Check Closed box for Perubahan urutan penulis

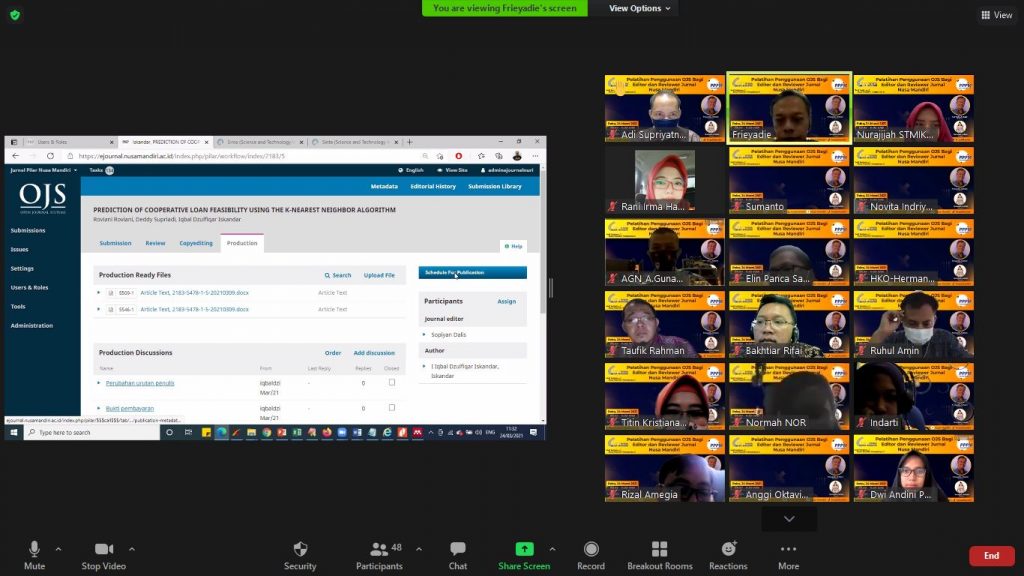(391, 382)
